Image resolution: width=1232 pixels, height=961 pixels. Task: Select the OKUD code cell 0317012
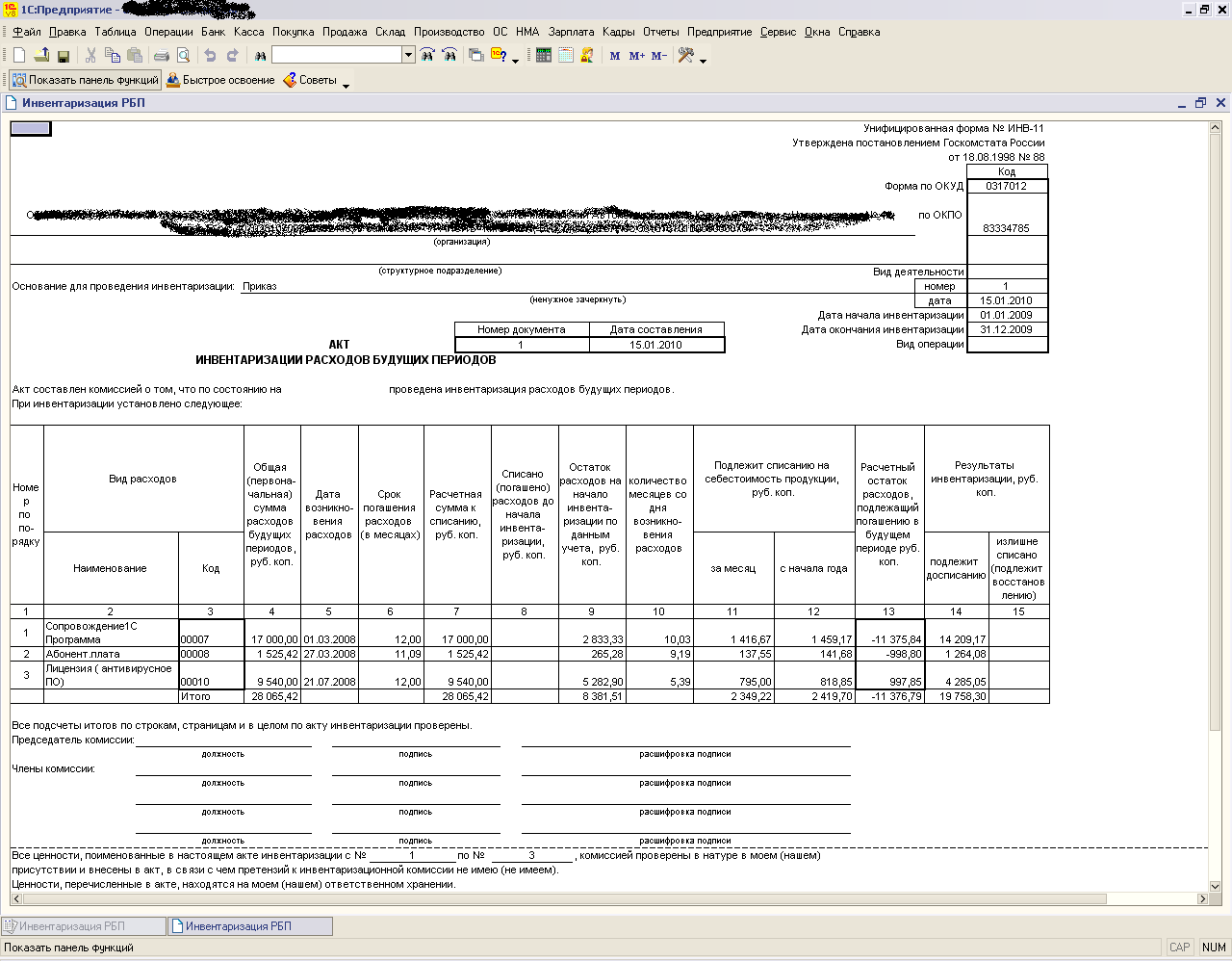pos(1007,187)
